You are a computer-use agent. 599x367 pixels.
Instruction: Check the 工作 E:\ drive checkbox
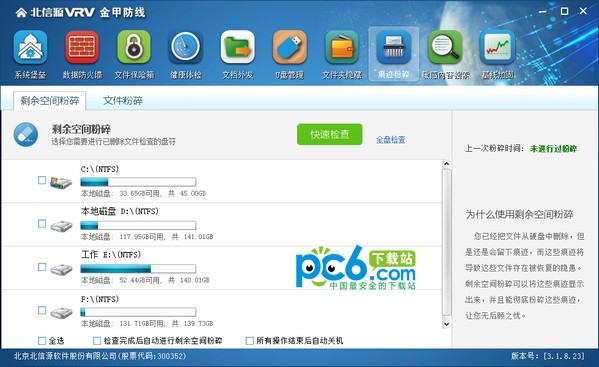[42, 267]
